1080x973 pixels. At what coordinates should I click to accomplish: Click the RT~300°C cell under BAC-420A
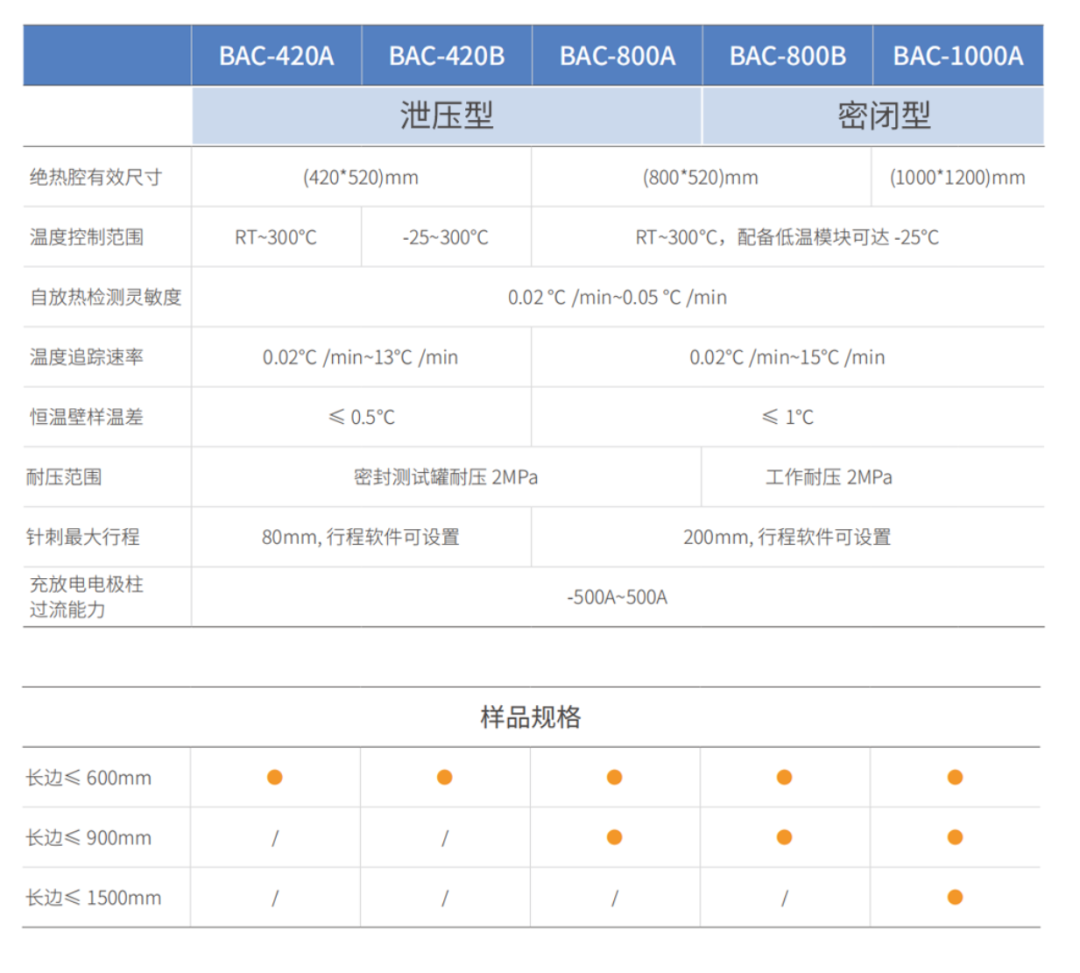276,238
